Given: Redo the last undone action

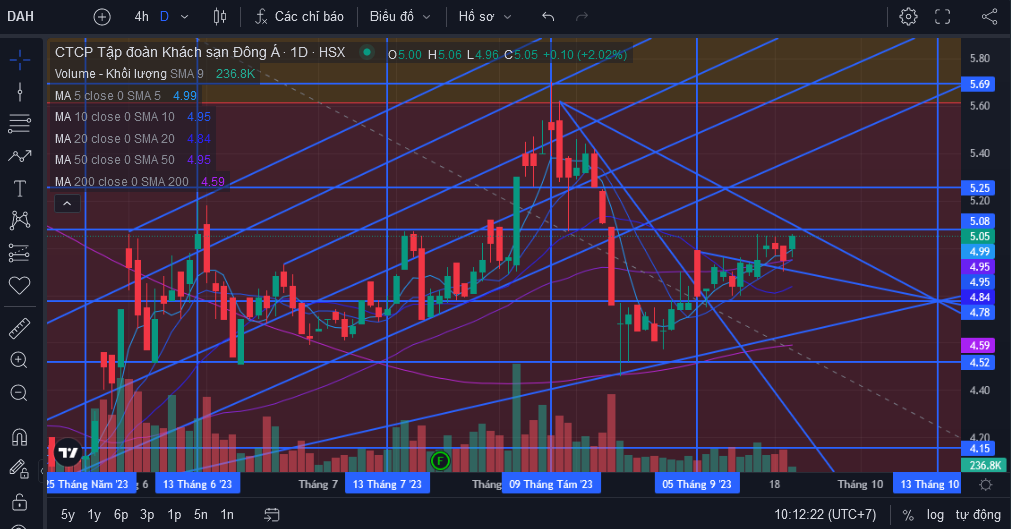Looking at the screenshot, I should [x=582, y=17].
